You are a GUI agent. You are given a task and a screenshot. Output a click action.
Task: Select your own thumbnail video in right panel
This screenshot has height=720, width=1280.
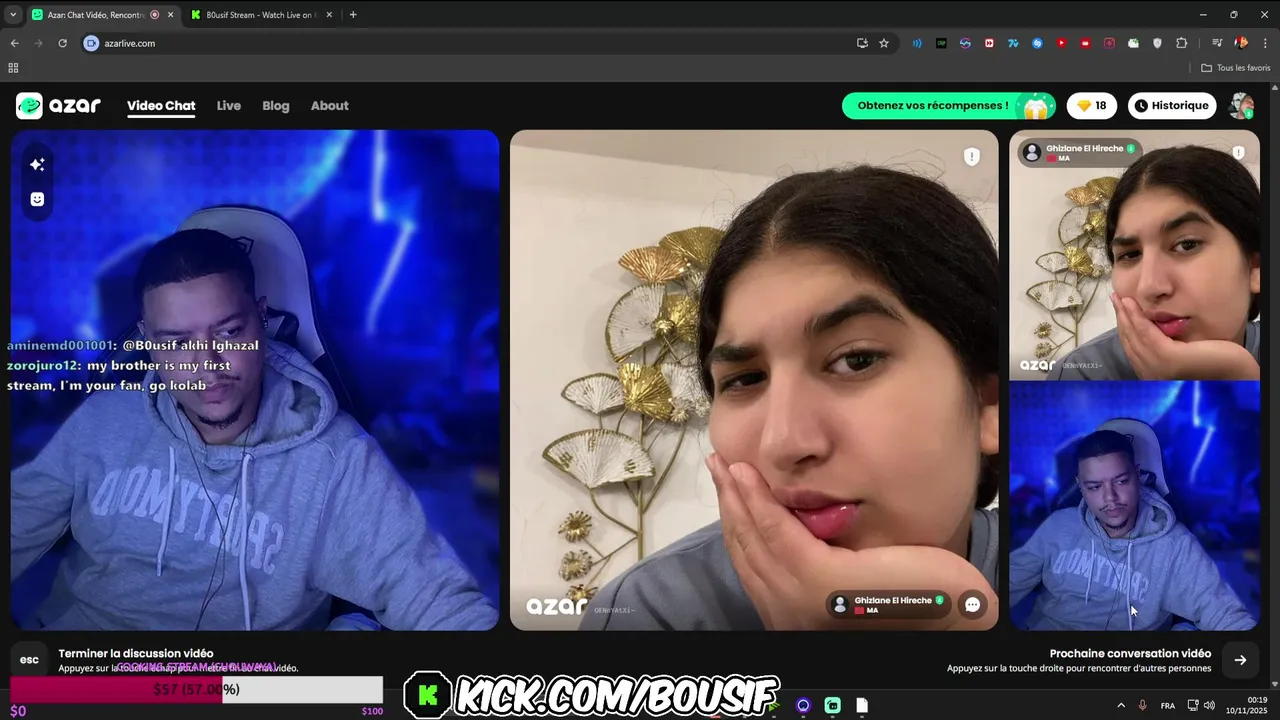coord(1134,506)
